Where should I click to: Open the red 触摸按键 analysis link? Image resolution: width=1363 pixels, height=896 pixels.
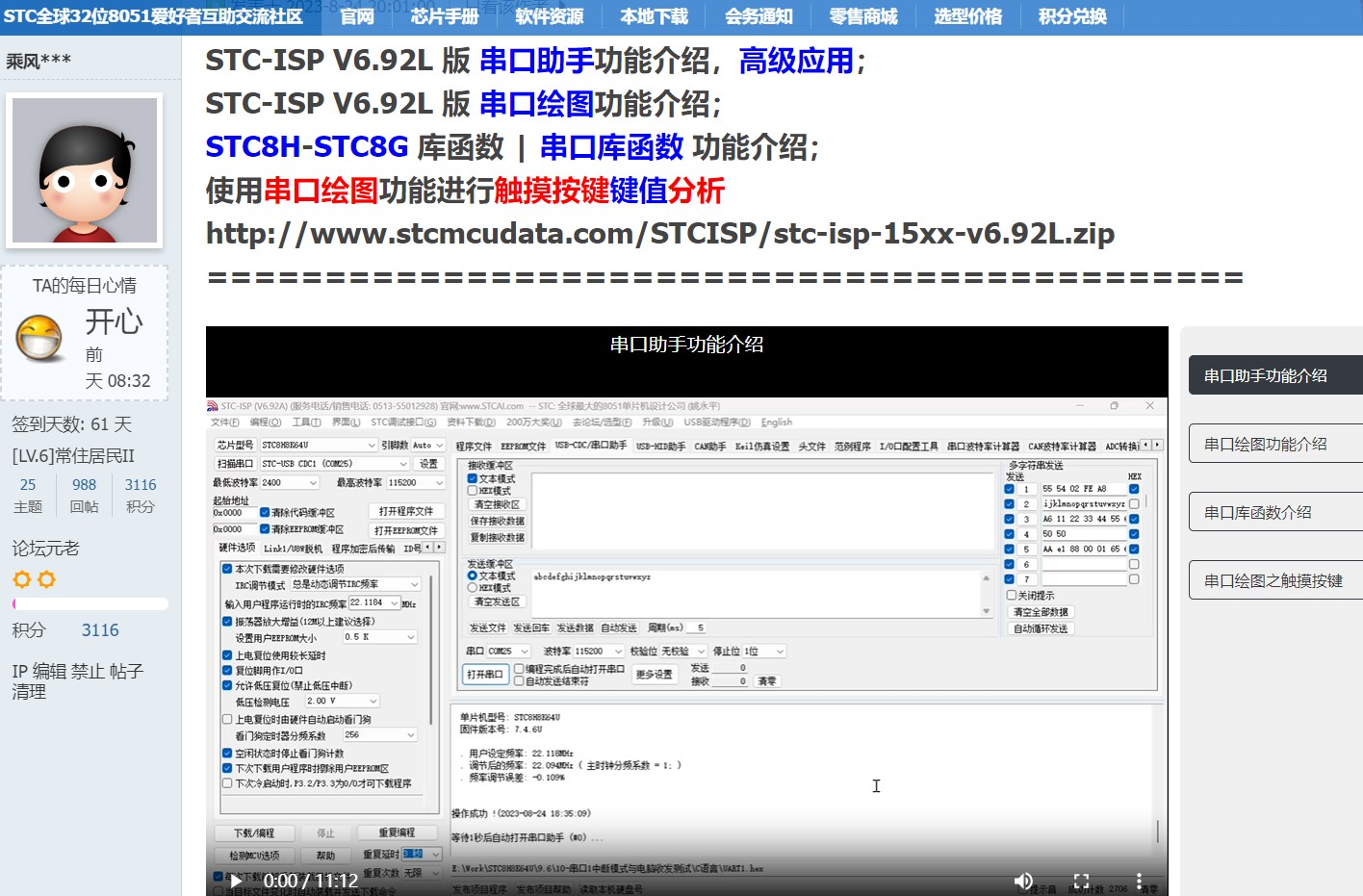[552, 190]
